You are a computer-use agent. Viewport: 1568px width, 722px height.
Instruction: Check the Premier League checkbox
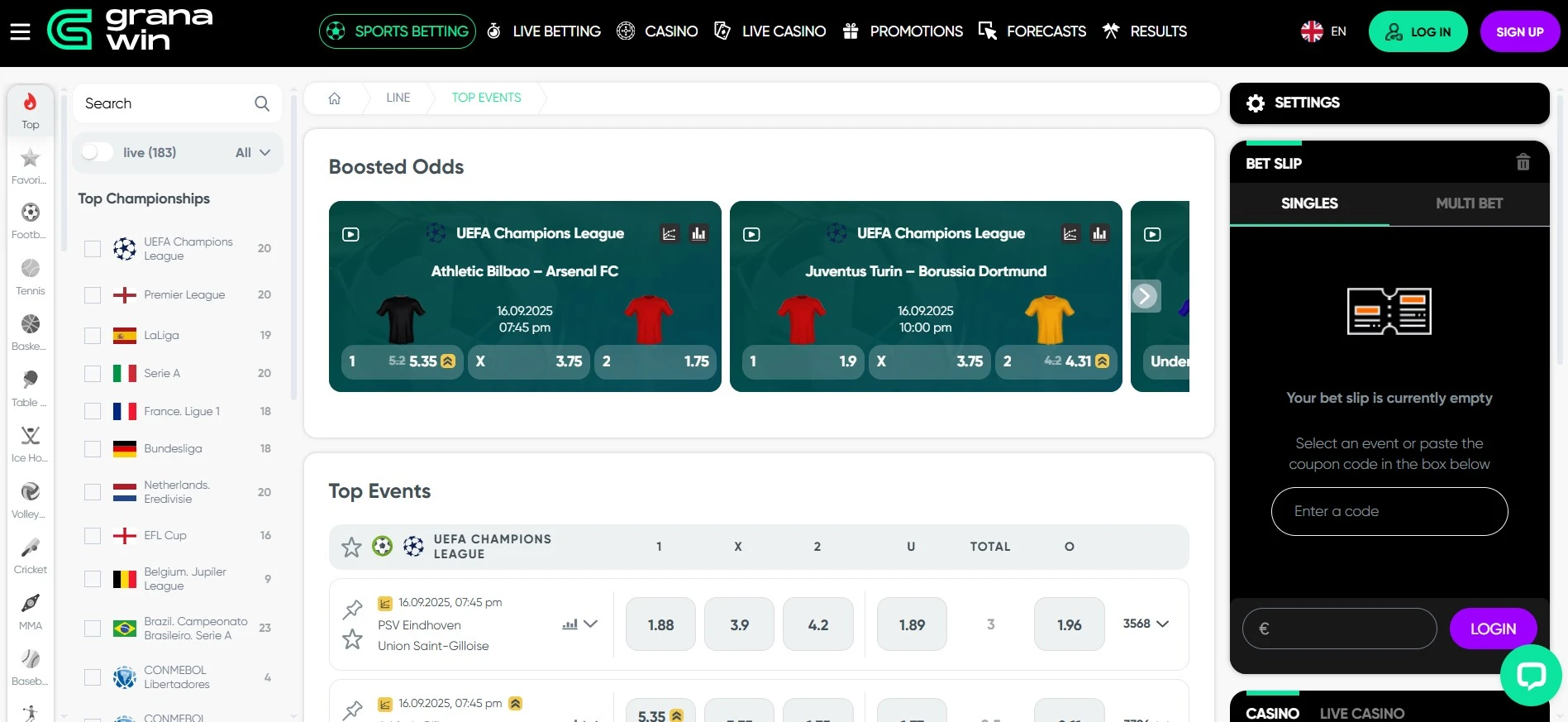pos(93,295)
